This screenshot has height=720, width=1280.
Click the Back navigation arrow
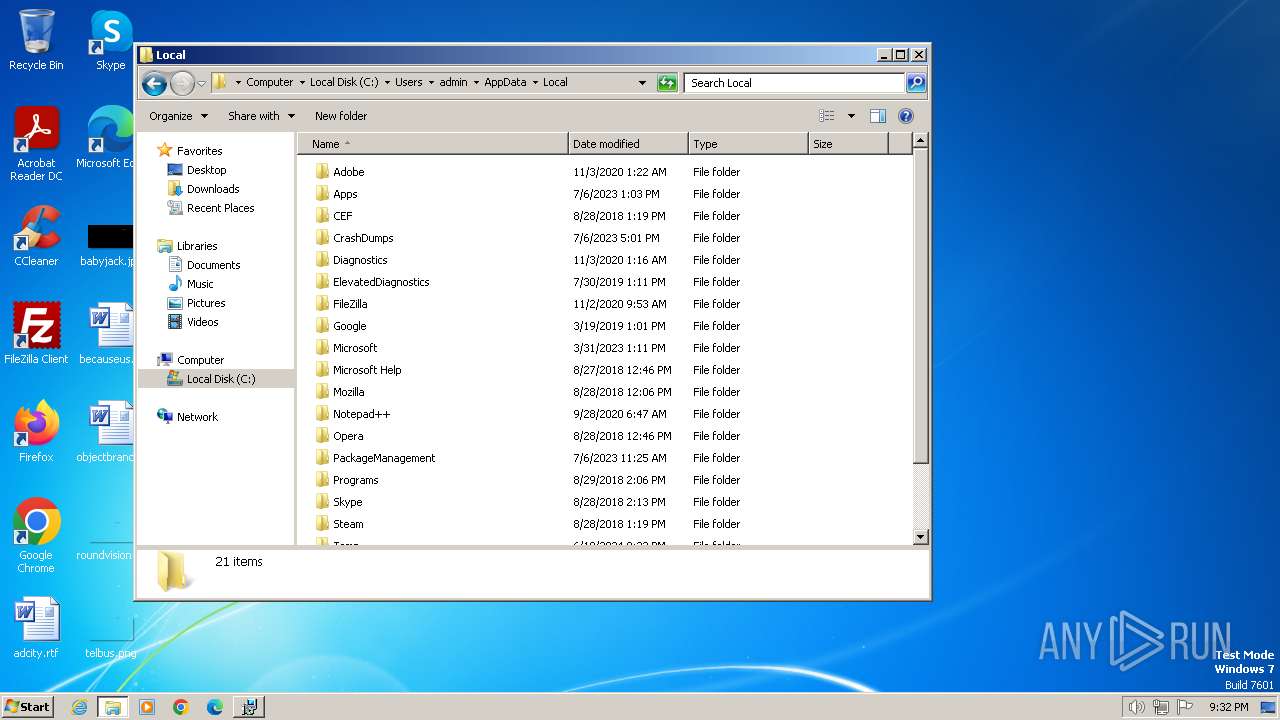154,83
